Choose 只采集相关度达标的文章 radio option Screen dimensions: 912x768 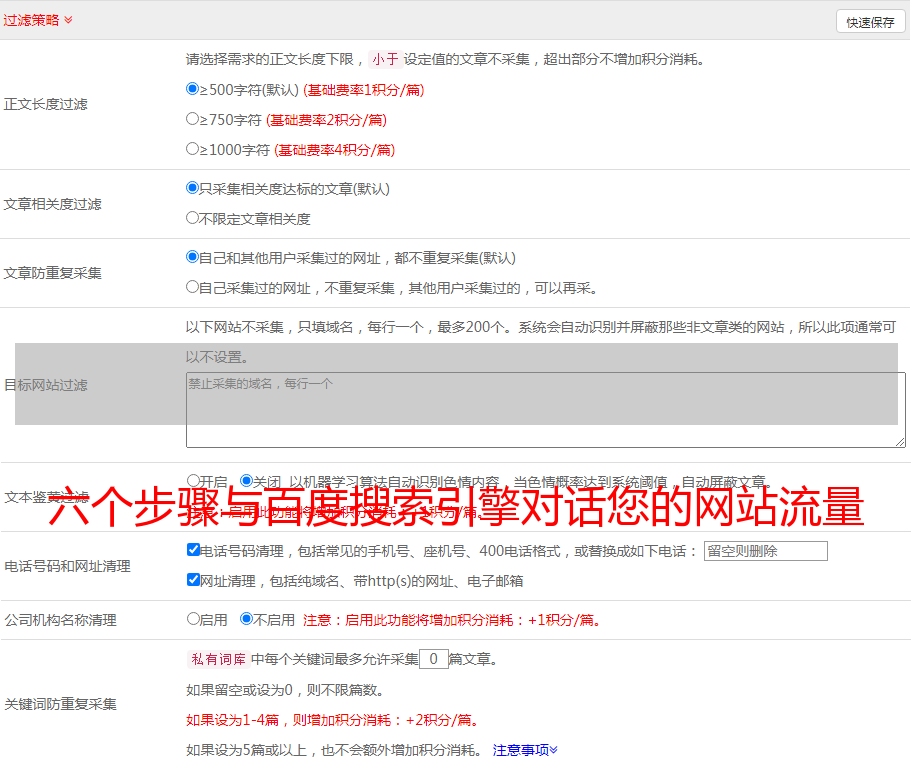pos(193,188)
